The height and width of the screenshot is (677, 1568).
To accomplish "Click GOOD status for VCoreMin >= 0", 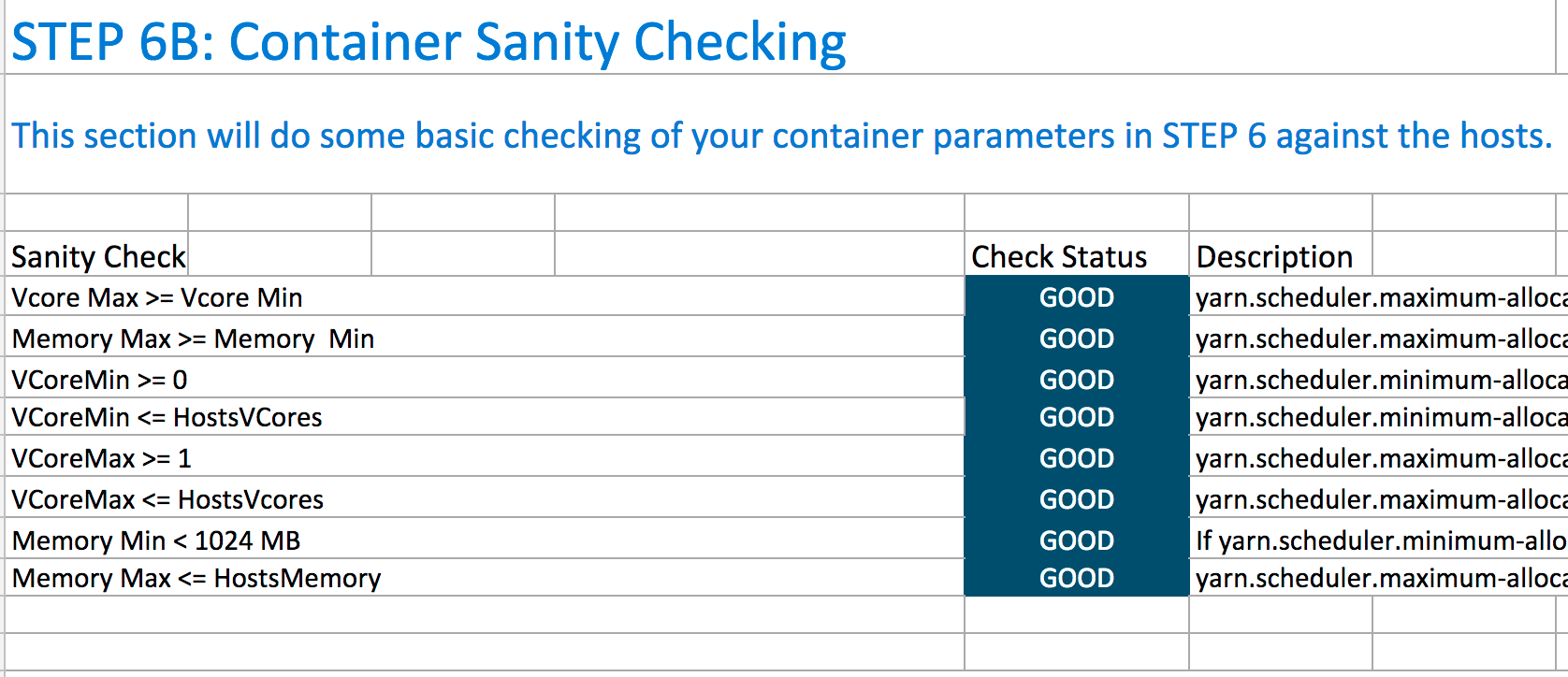I will (1076, 379).
